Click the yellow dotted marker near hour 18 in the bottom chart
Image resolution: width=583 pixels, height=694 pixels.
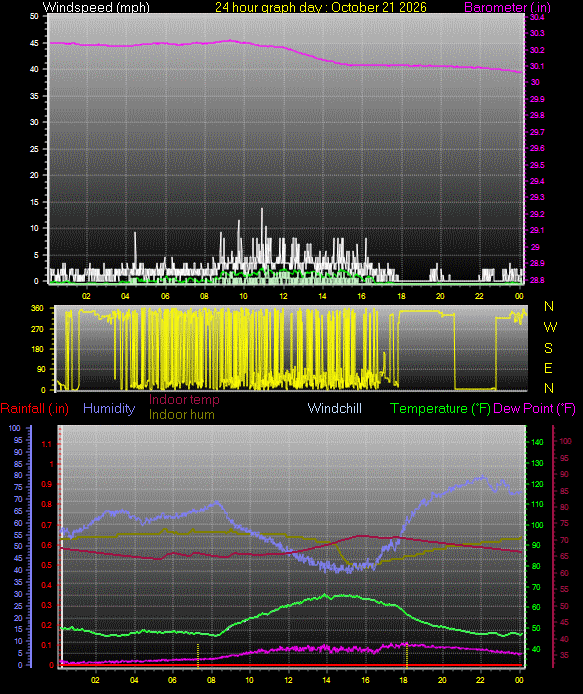pos(407,655)
